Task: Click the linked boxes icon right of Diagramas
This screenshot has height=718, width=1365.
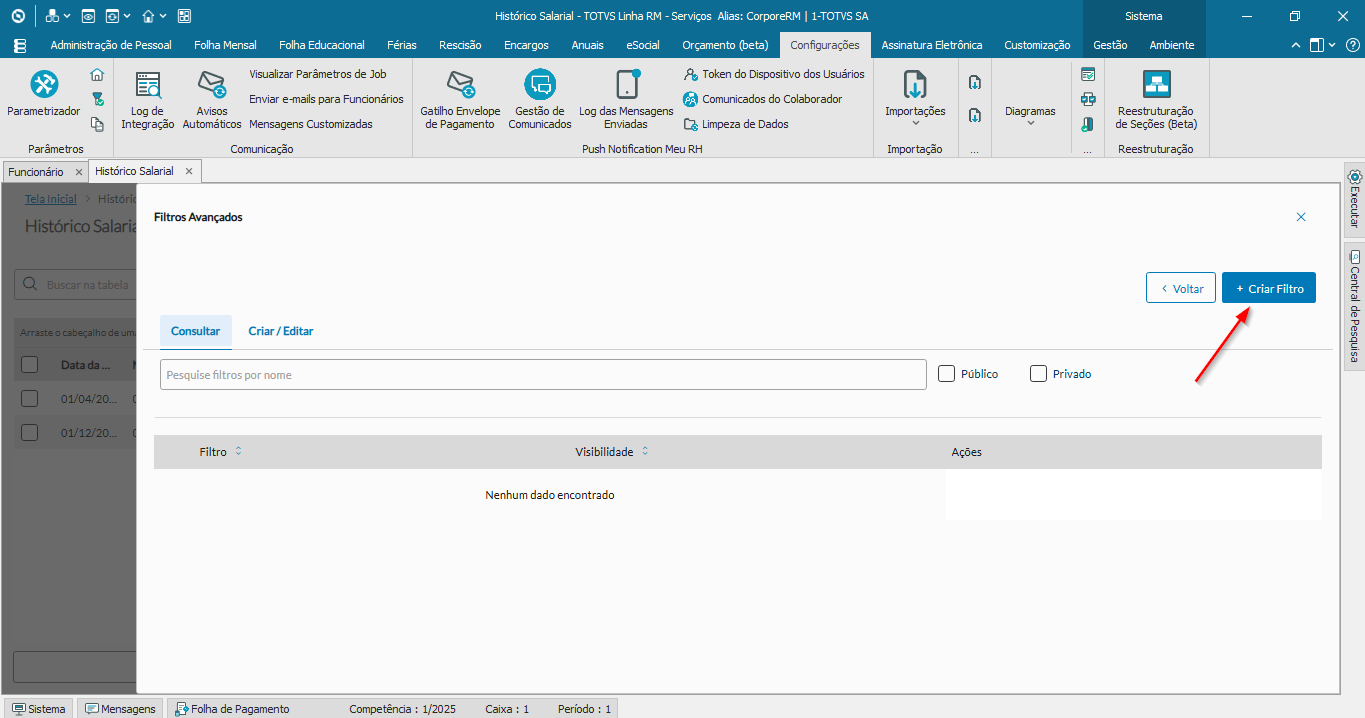Action: click(1088, 99)
